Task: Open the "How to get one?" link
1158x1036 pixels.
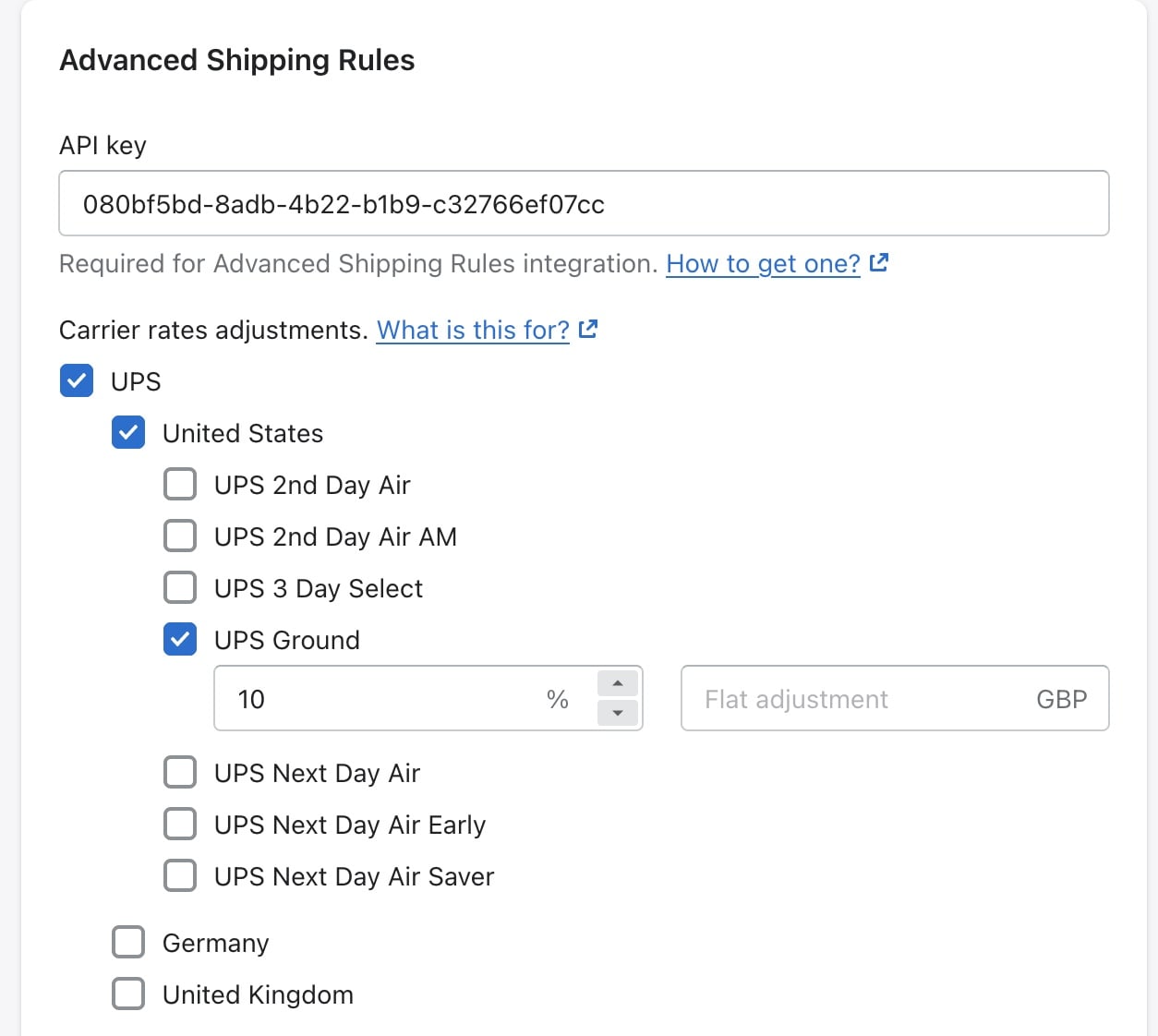Action: (763, 264)
